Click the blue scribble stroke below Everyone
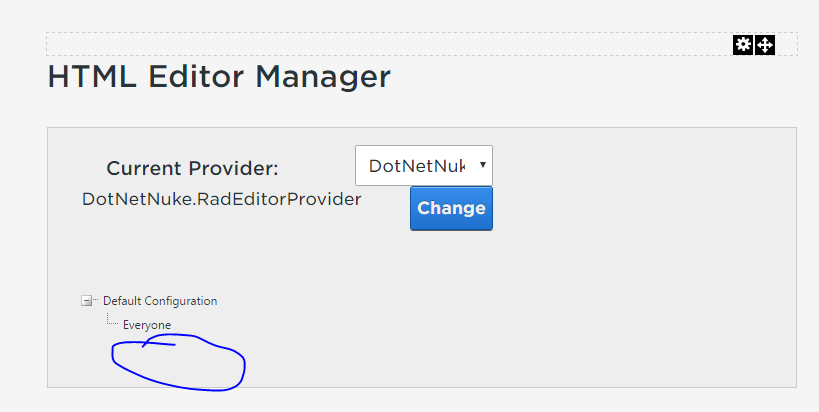Screen dimensions: 819x412 click(x=158, y=343)
